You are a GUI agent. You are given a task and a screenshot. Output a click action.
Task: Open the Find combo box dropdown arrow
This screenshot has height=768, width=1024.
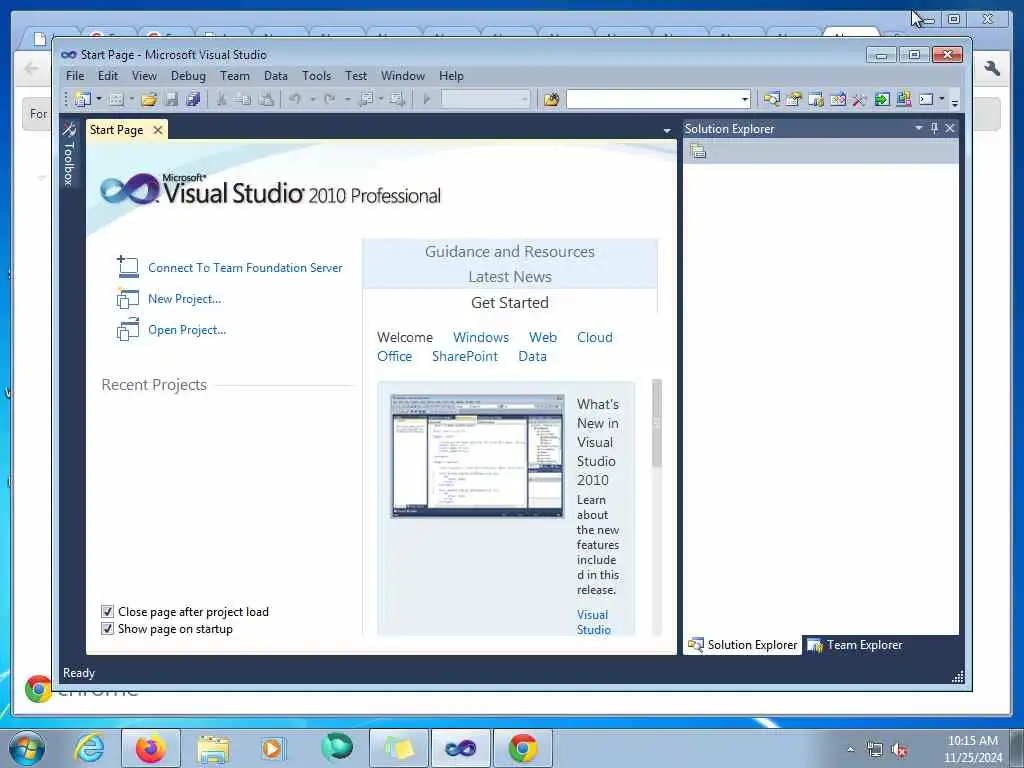click(744, 99)
